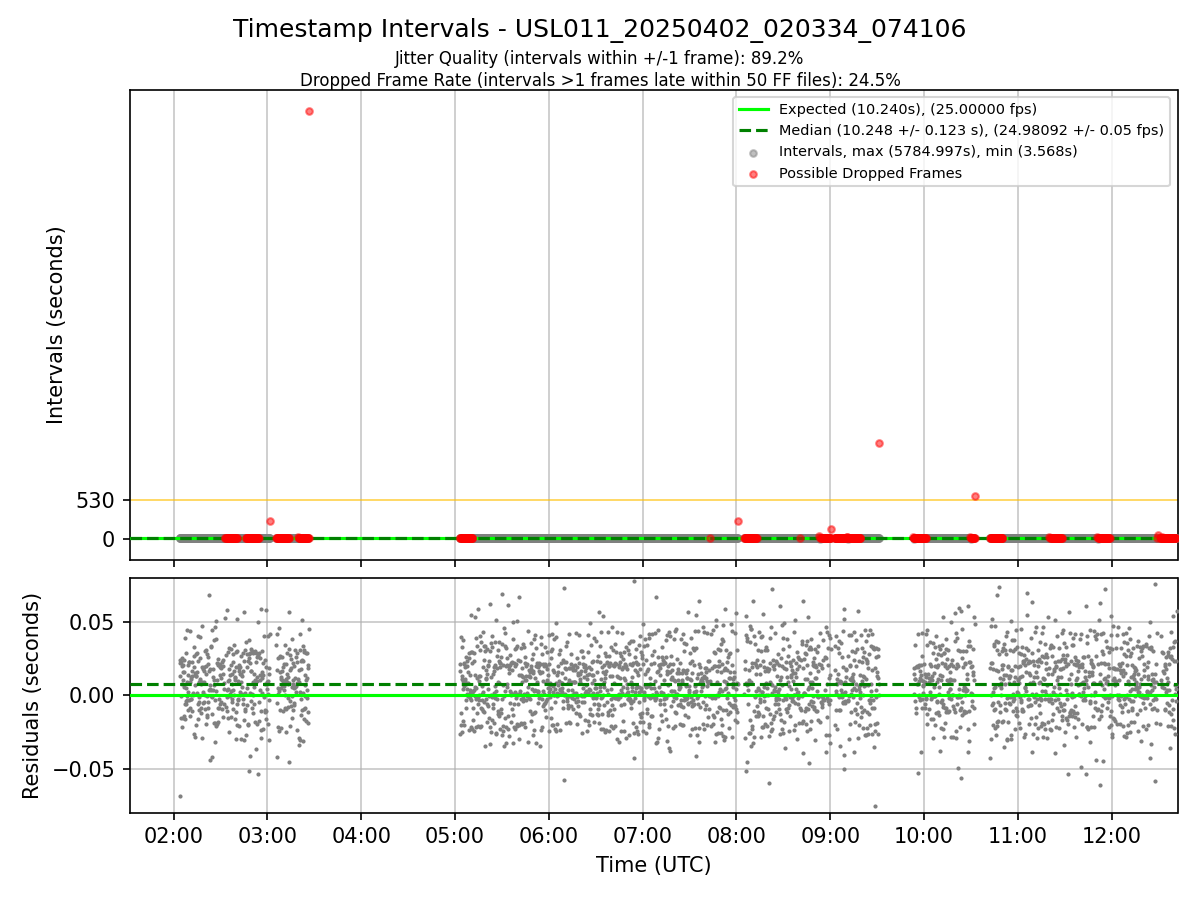Screen dimensions: 1200x900
Task: Click the red point just below the 530 line
Action: [x=975, y=496]
